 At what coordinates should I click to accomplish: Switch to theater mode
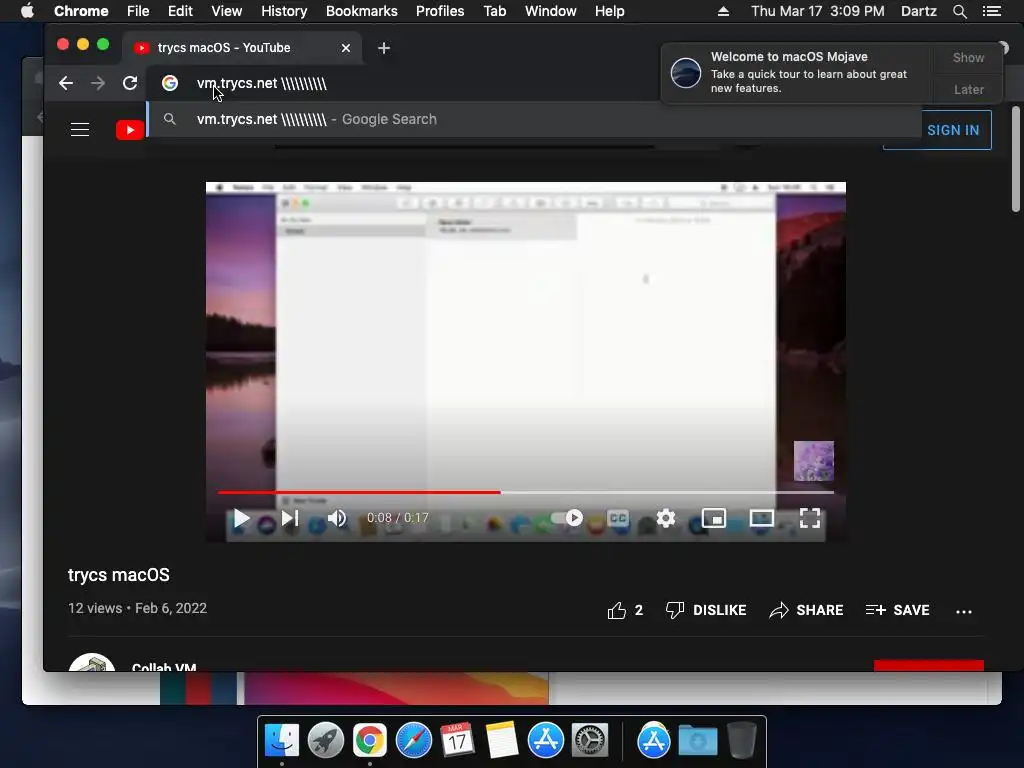(x=761, y=519)
